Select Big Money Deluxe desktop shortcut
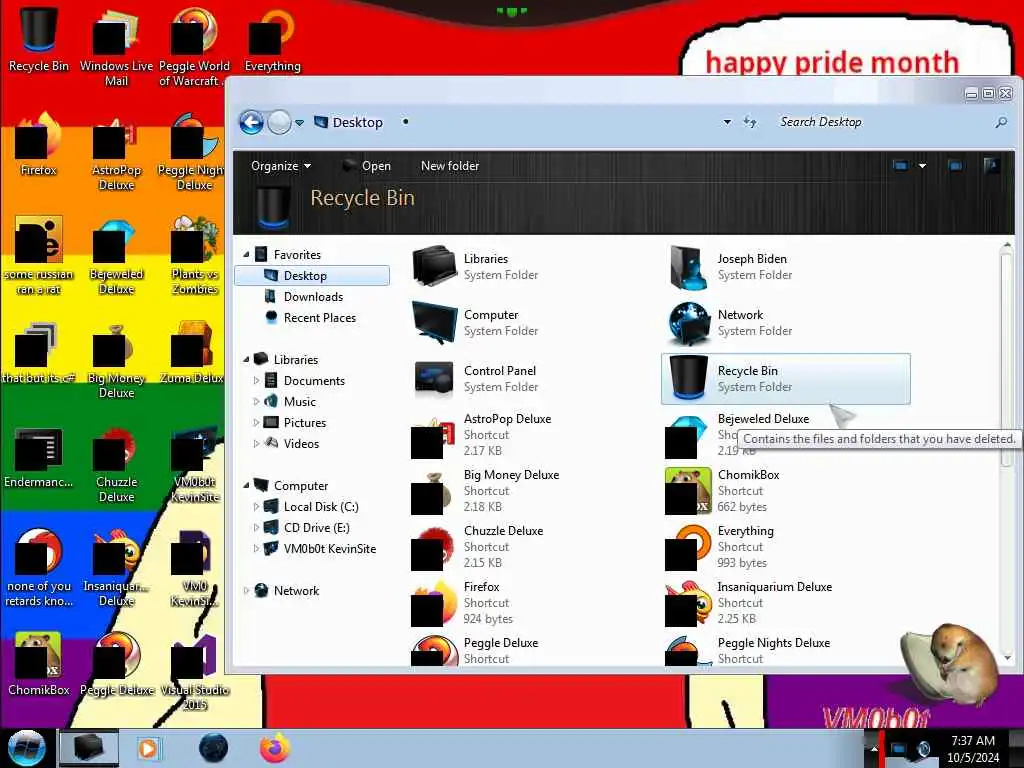 click(116, 360)
